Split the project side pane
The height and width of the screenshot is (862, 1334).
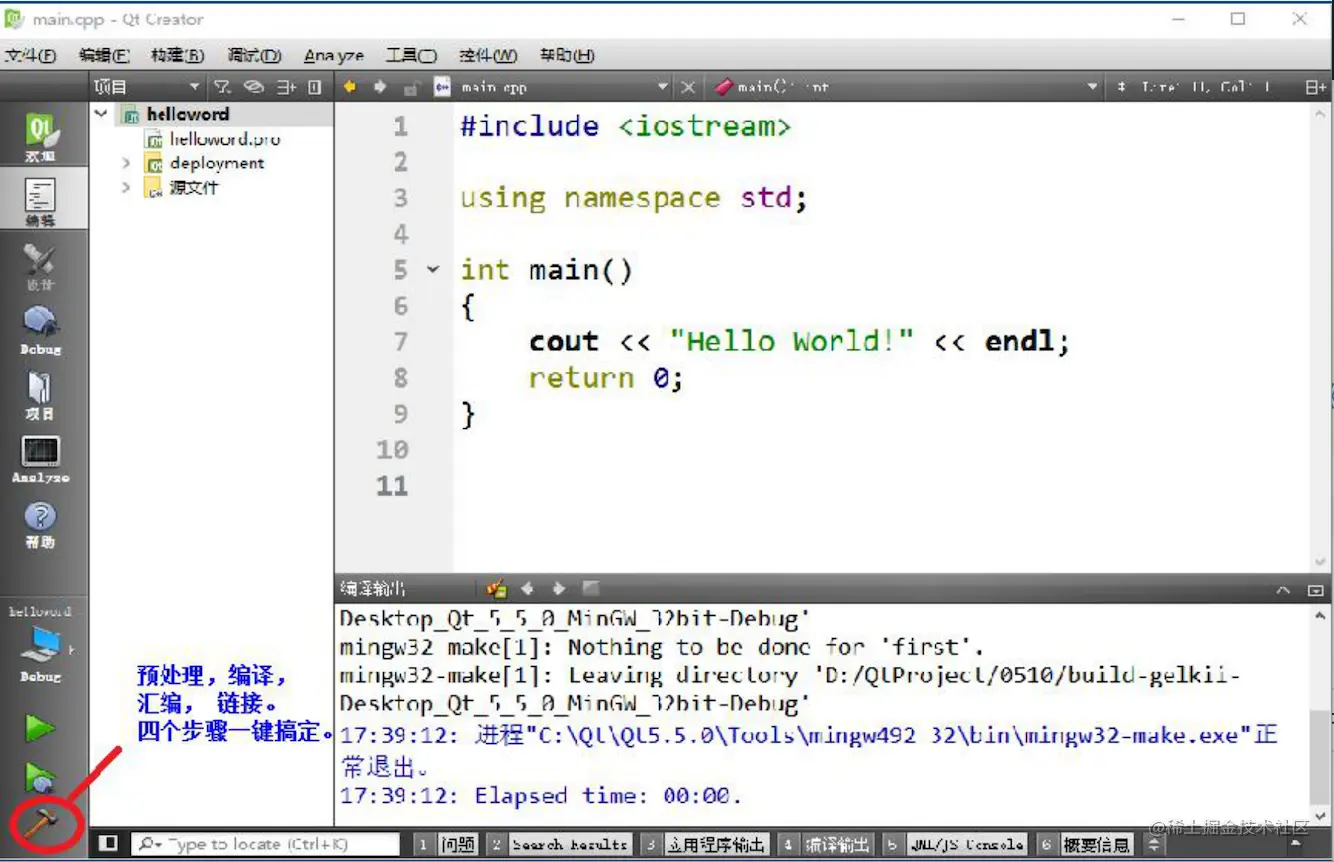coord(287,87)
